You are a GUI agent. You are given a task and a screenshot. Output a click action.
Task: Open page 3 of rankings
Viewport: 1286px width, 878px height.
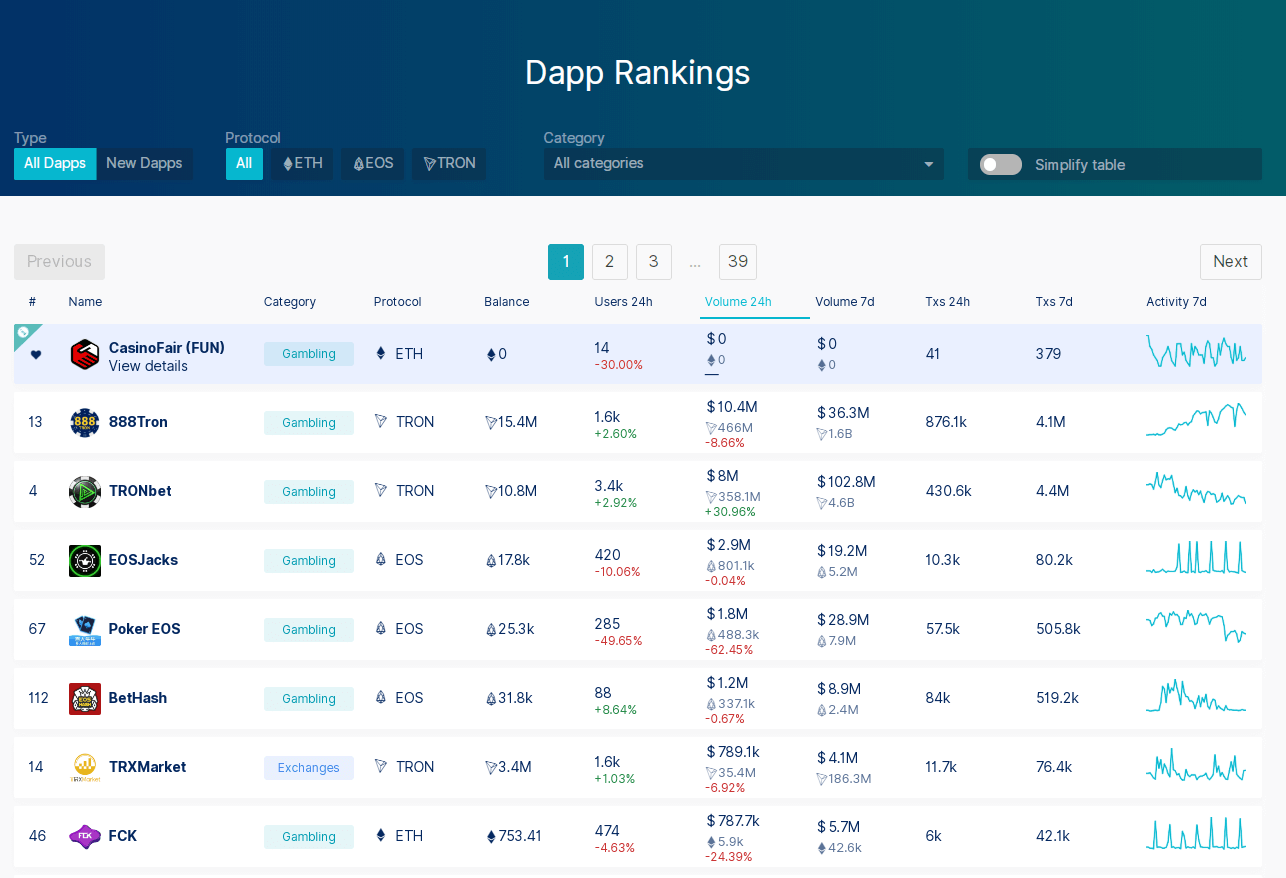pos(654,262)
